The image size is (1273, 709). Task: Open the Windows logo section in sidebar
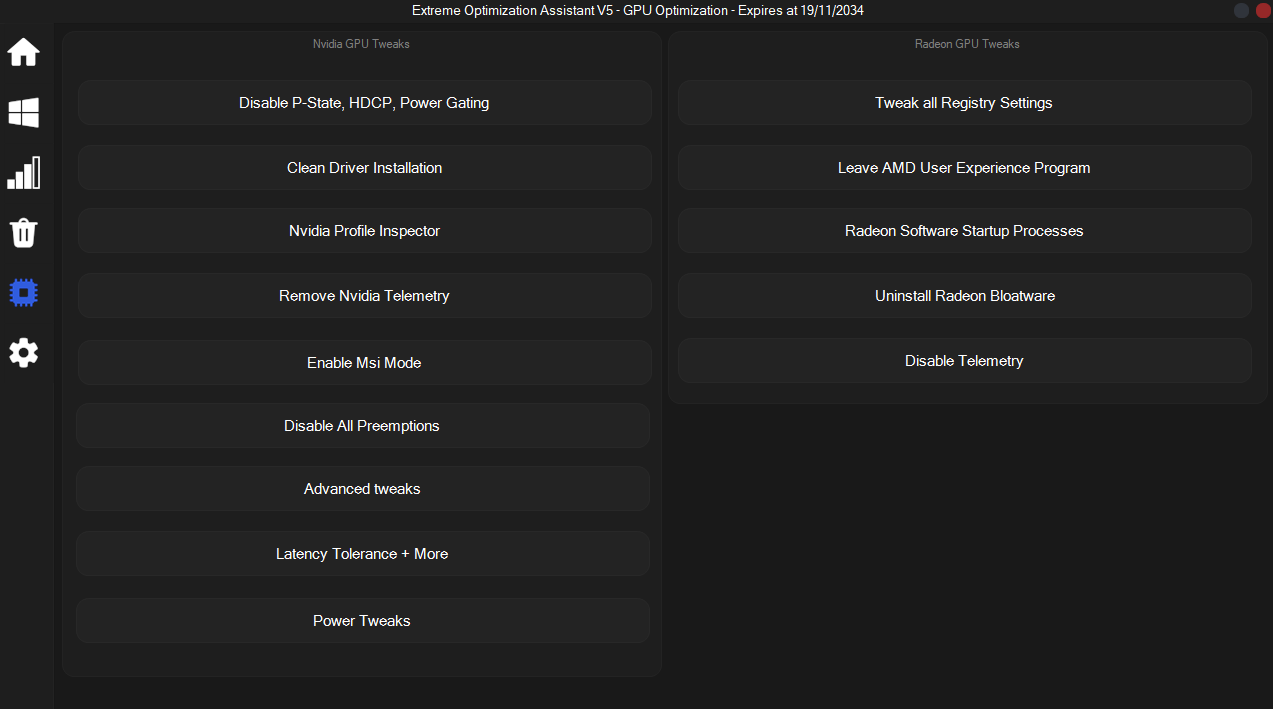point(24,113)
